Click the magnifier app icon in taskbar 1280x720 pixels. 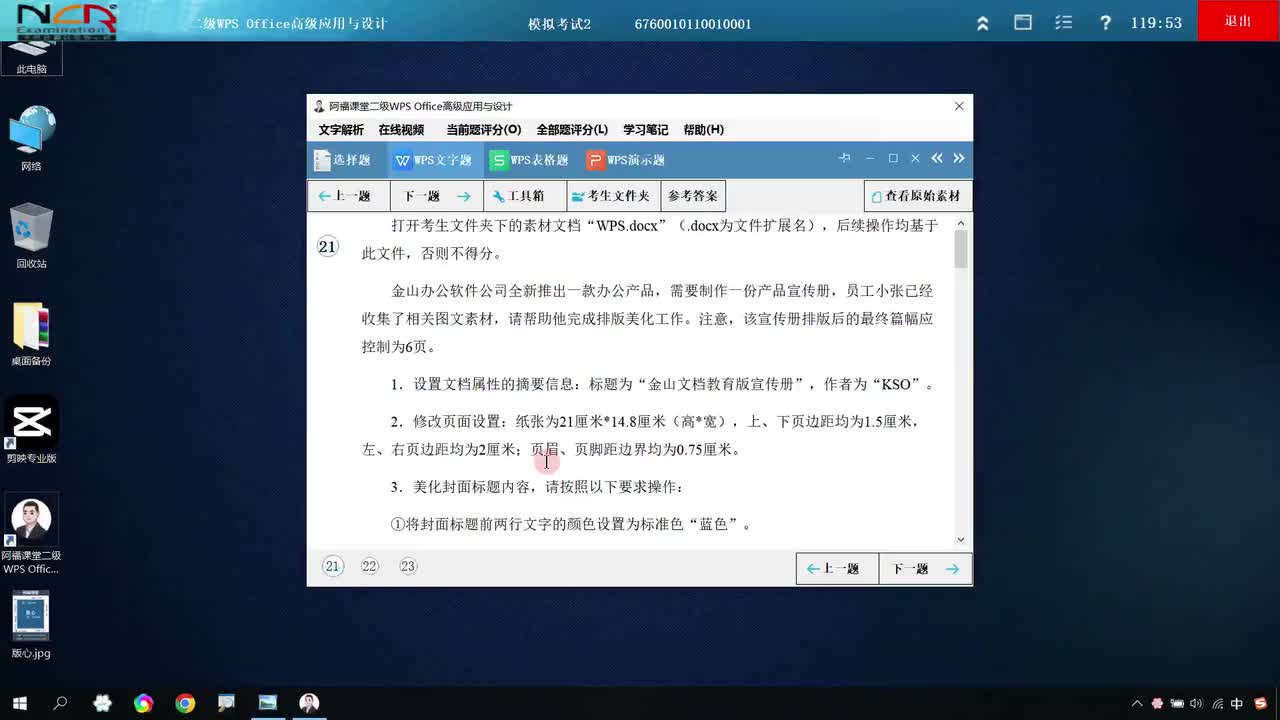pyautogui.click(x=226, y=703)
